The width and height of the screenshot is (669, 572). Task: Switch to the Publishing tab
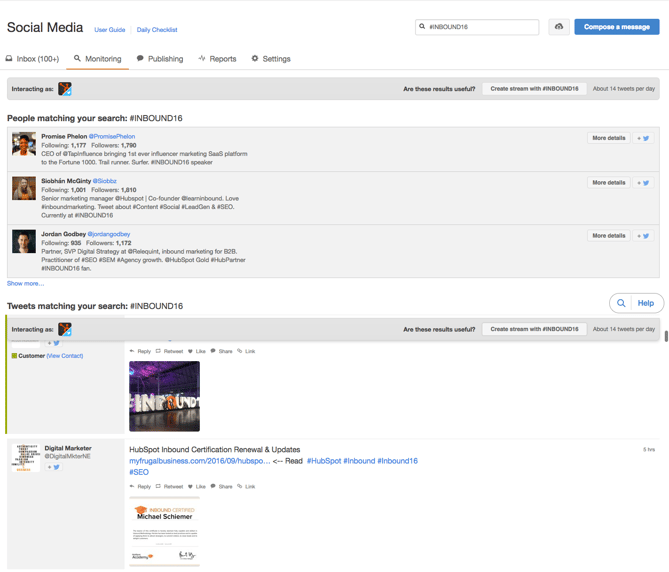tap(160, 59)
